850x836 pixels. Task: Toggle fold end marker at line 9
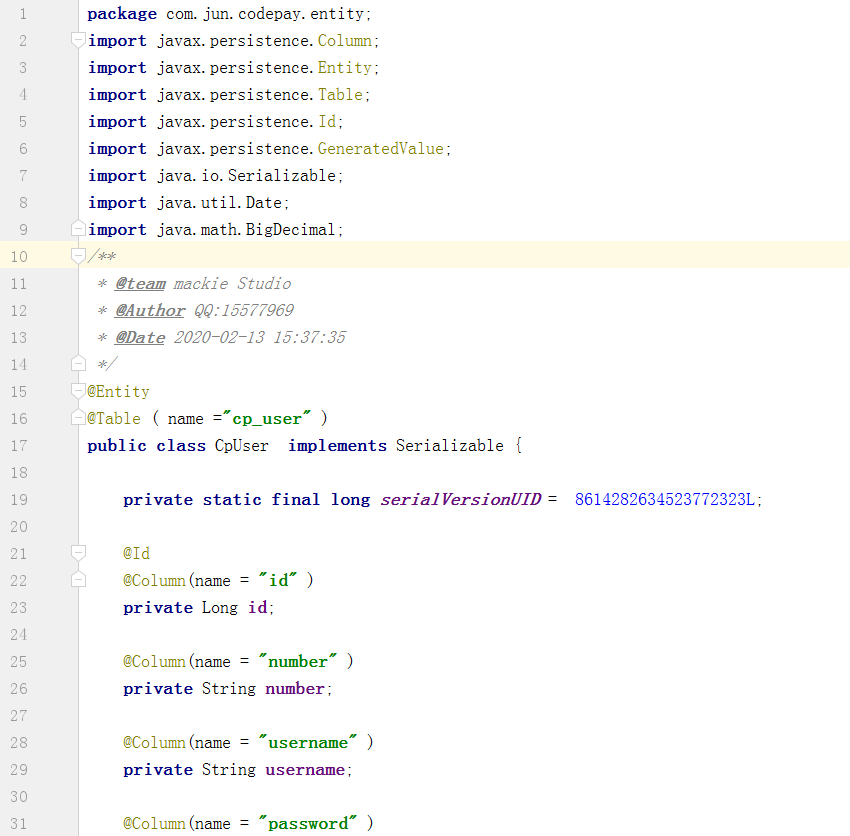(x=78, y=229)
